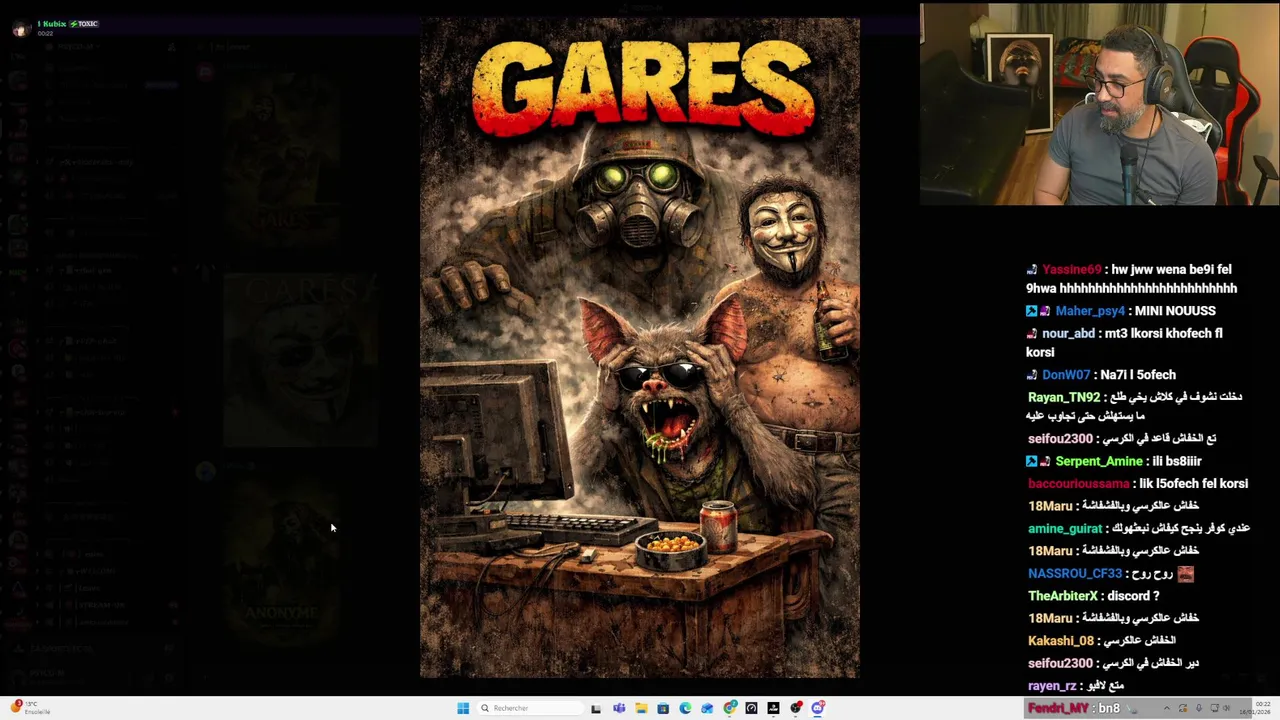Click the sync-status tray icon

coord(1183,708)
